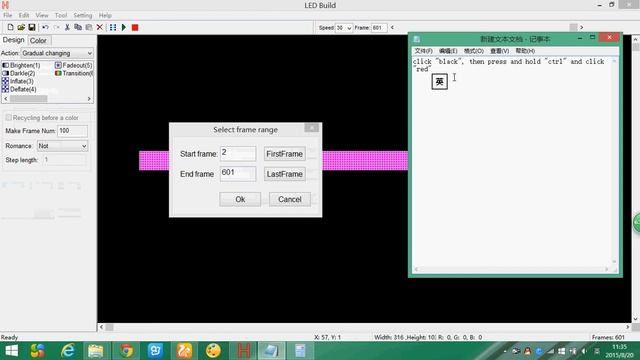Select the Darkle(2) effect
Image resolution: width=640 pixels, height=360 pixels.
pos(19,73)
